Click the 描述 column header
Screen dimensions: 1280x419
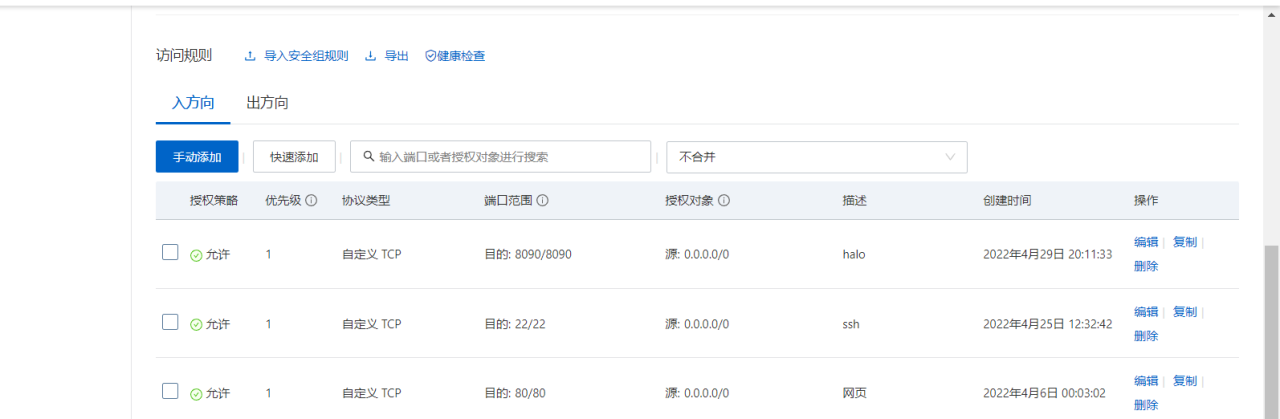tap(854, 200)
